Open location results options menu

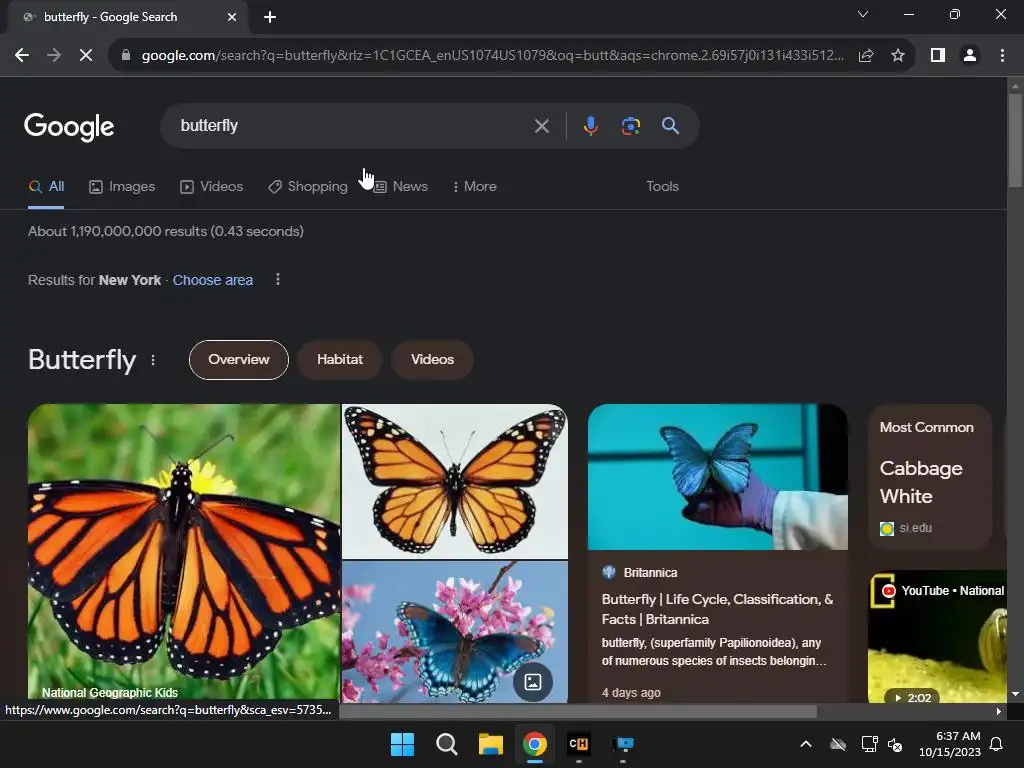coord(278,280)
